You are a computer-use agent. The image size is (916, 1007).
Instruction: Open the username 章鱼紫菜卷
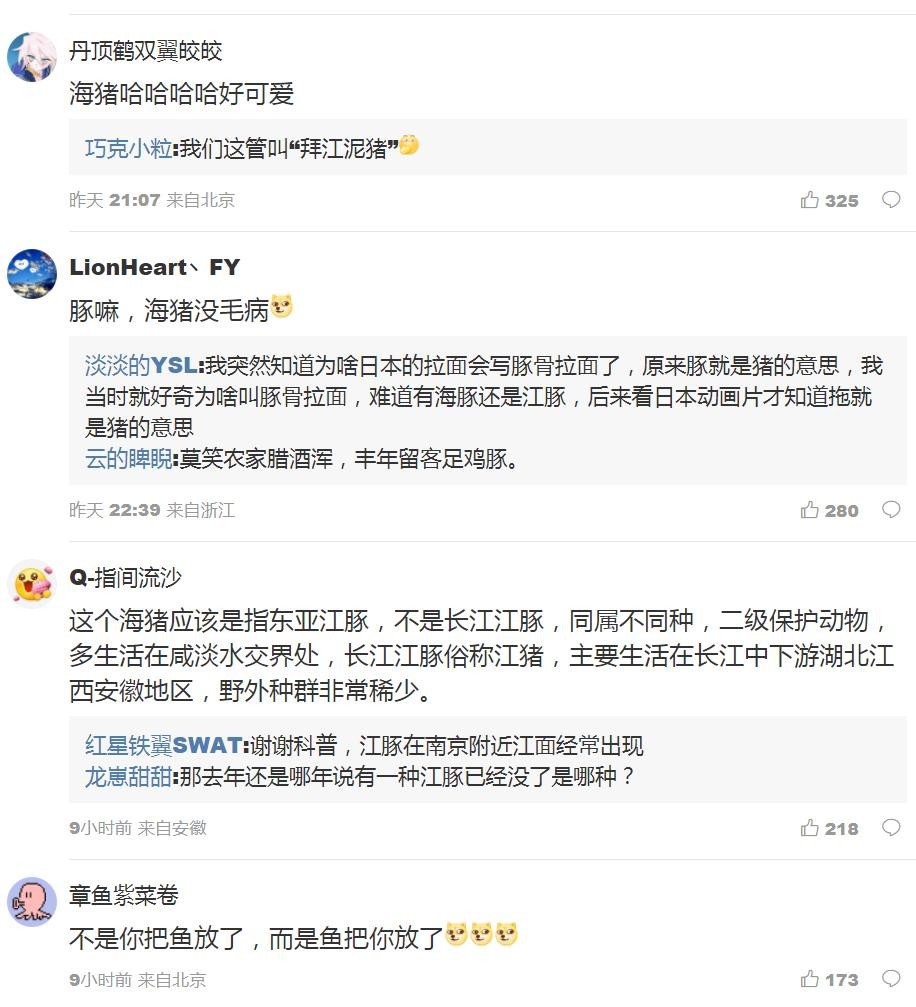tap(124, 895)
